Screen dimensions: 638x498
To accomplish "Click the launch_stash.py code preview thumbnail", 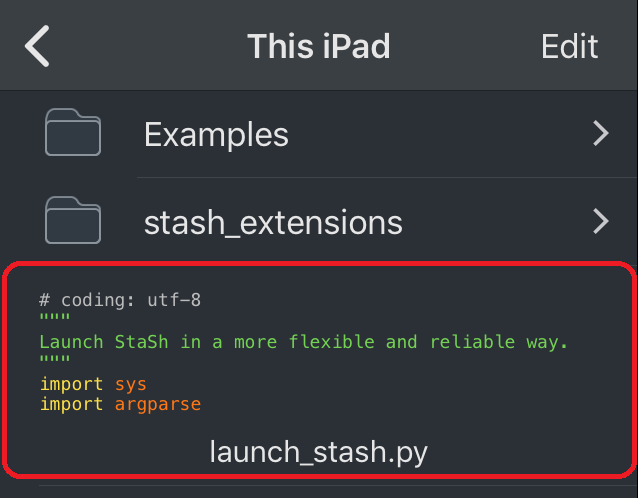I will 303,352.
